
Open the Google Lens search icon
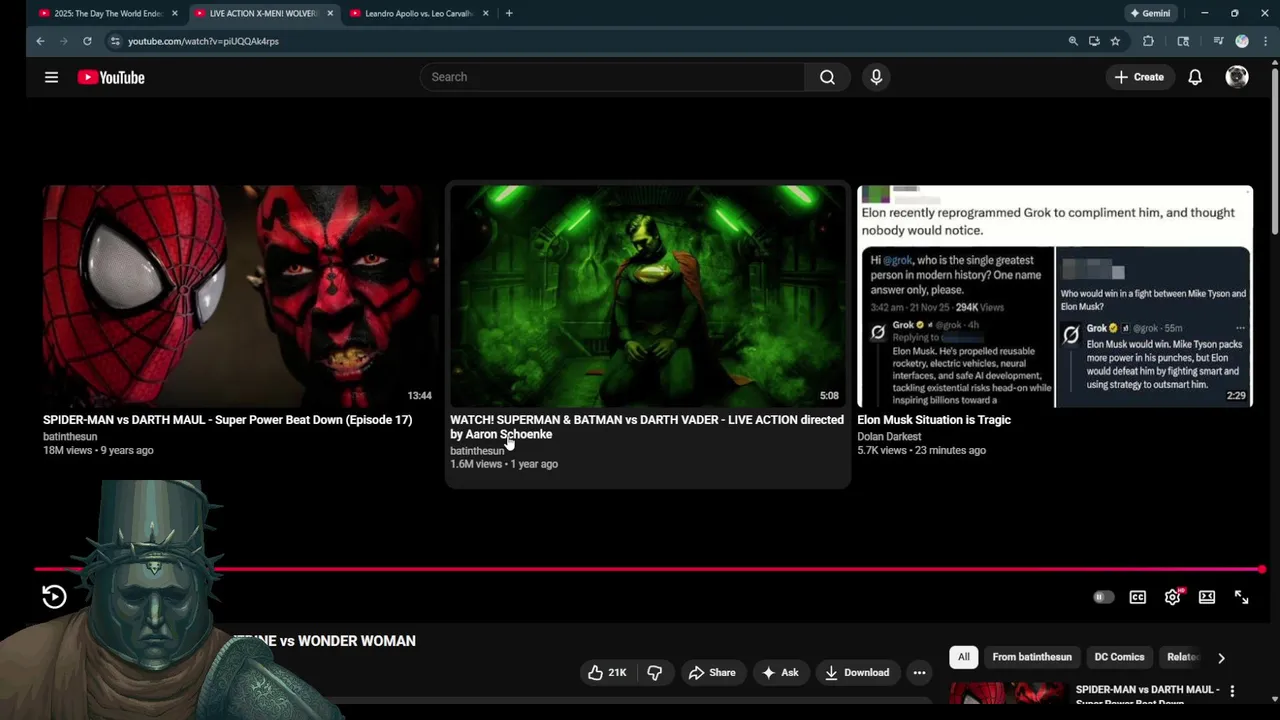[x=1183, y=41]
